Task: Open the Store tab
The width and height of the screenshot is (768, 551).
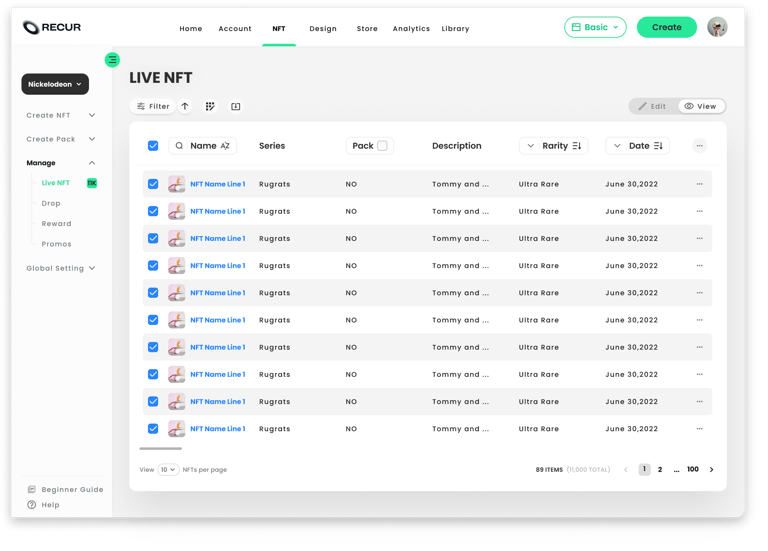Action: click(x=367, y=28)
